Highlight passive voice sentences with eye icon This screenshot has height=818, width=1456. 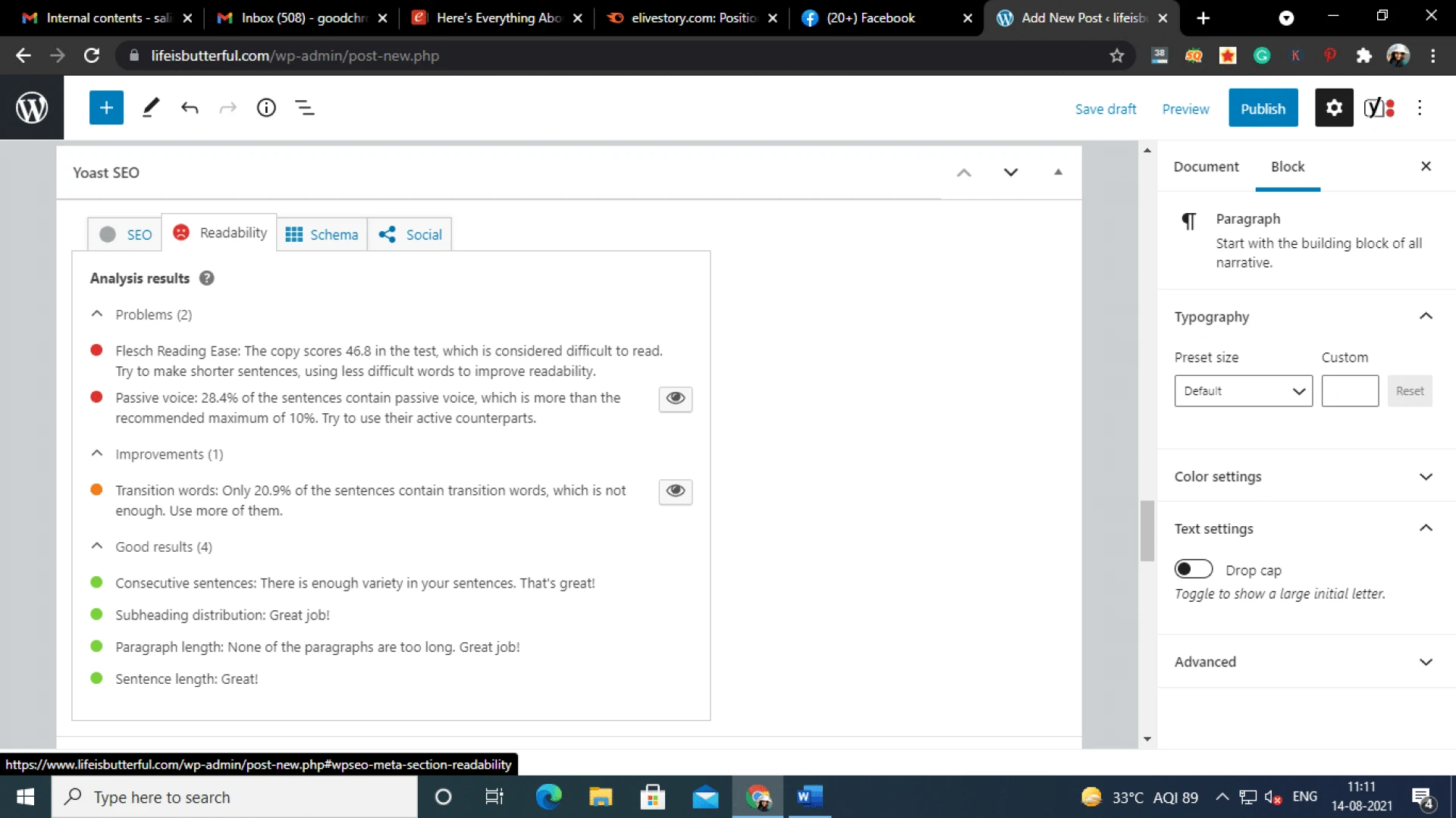pyautogui.click(x=675, y=398)
